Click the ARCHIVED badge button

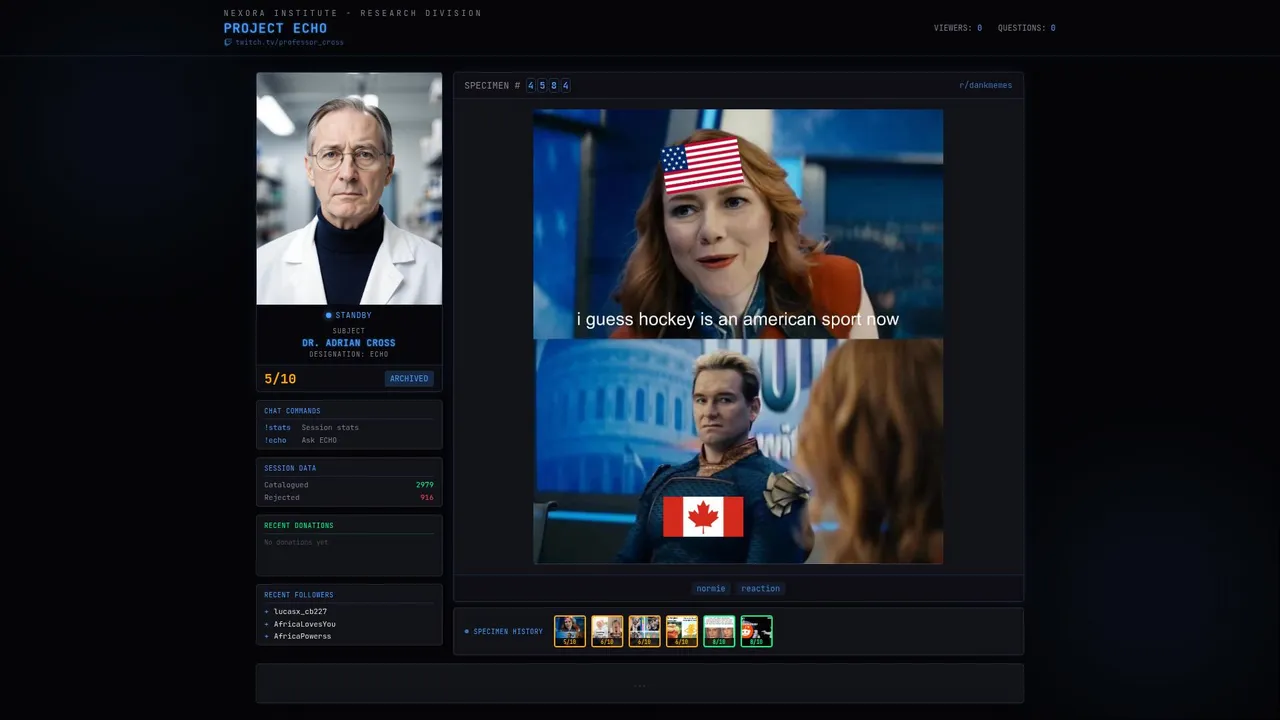point(409,379)
